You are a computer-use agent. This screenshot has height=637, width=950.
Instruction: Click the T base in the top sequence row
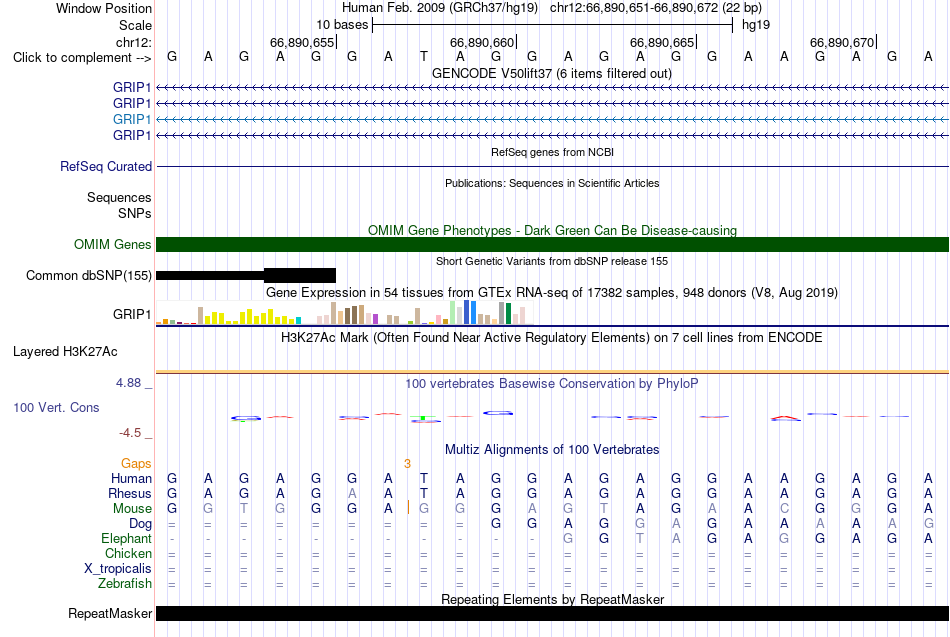tap(424, 56)
